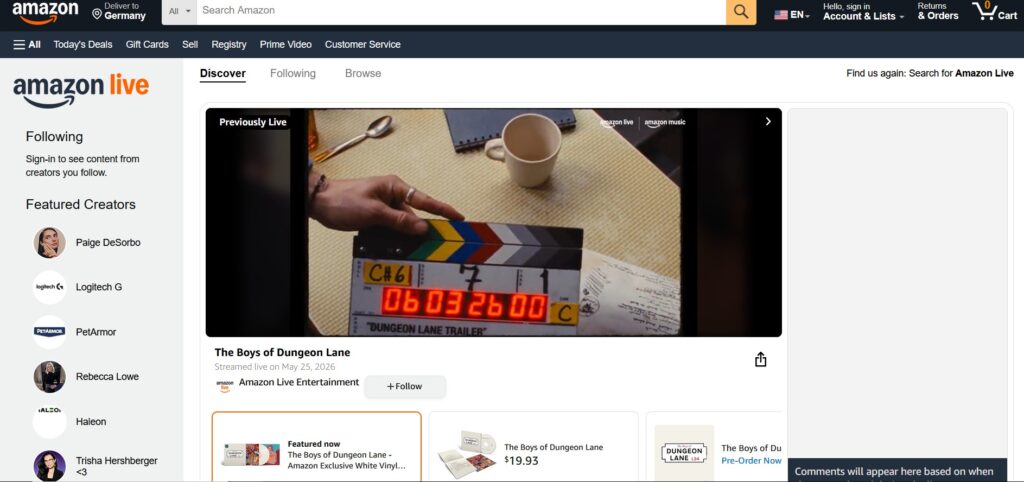The width and height of the screenshot is (1024, 482).
Task: Open Trisha Hershberger's avatar
Action: pos(50,466)
